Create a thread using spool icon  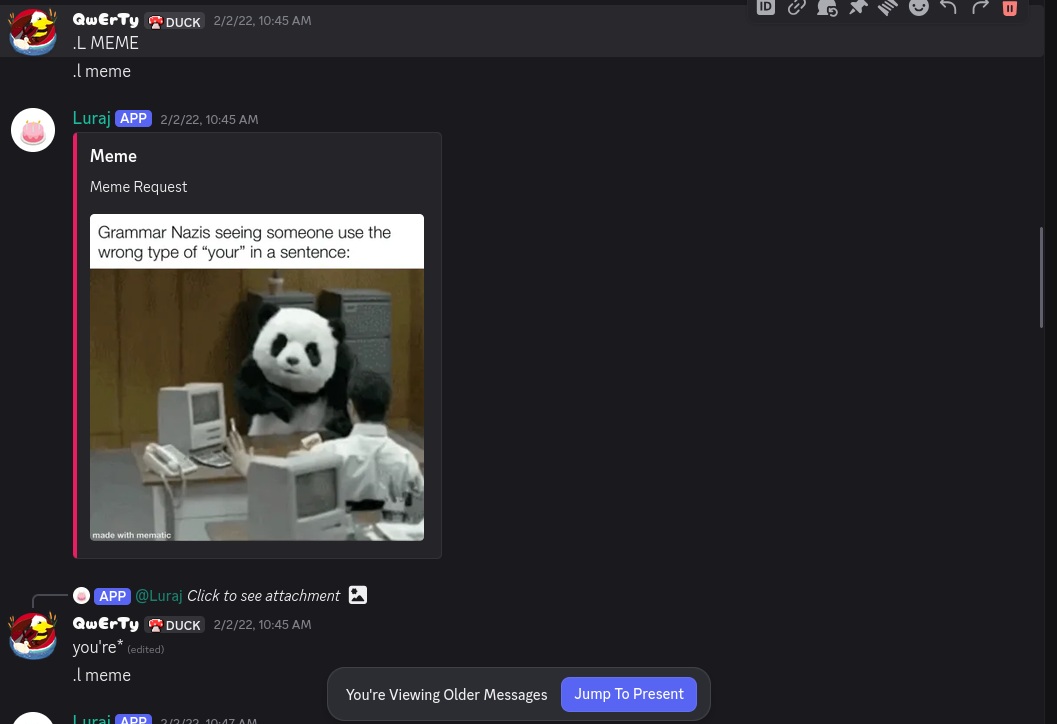pyautogui.click(x=888, y=7)
